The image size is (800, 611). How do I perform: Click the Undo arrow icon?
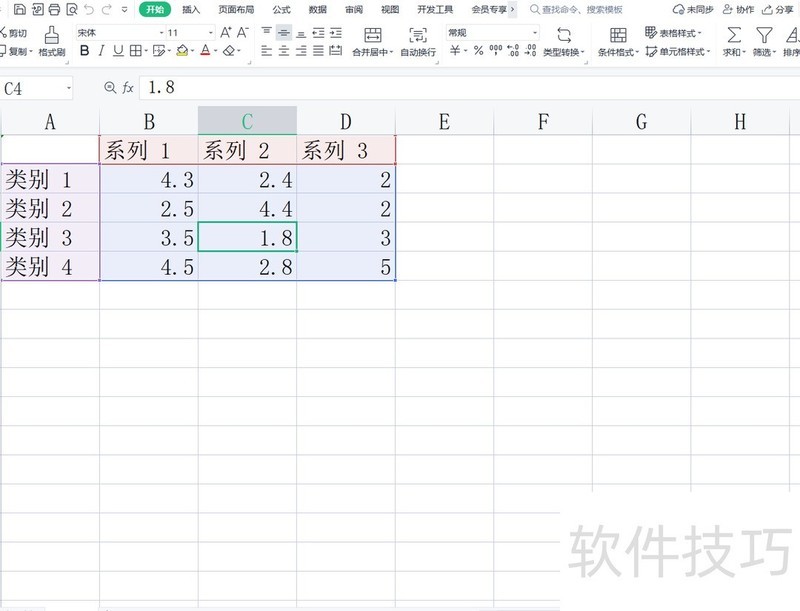pyautogui.click(x=89, y=9)
